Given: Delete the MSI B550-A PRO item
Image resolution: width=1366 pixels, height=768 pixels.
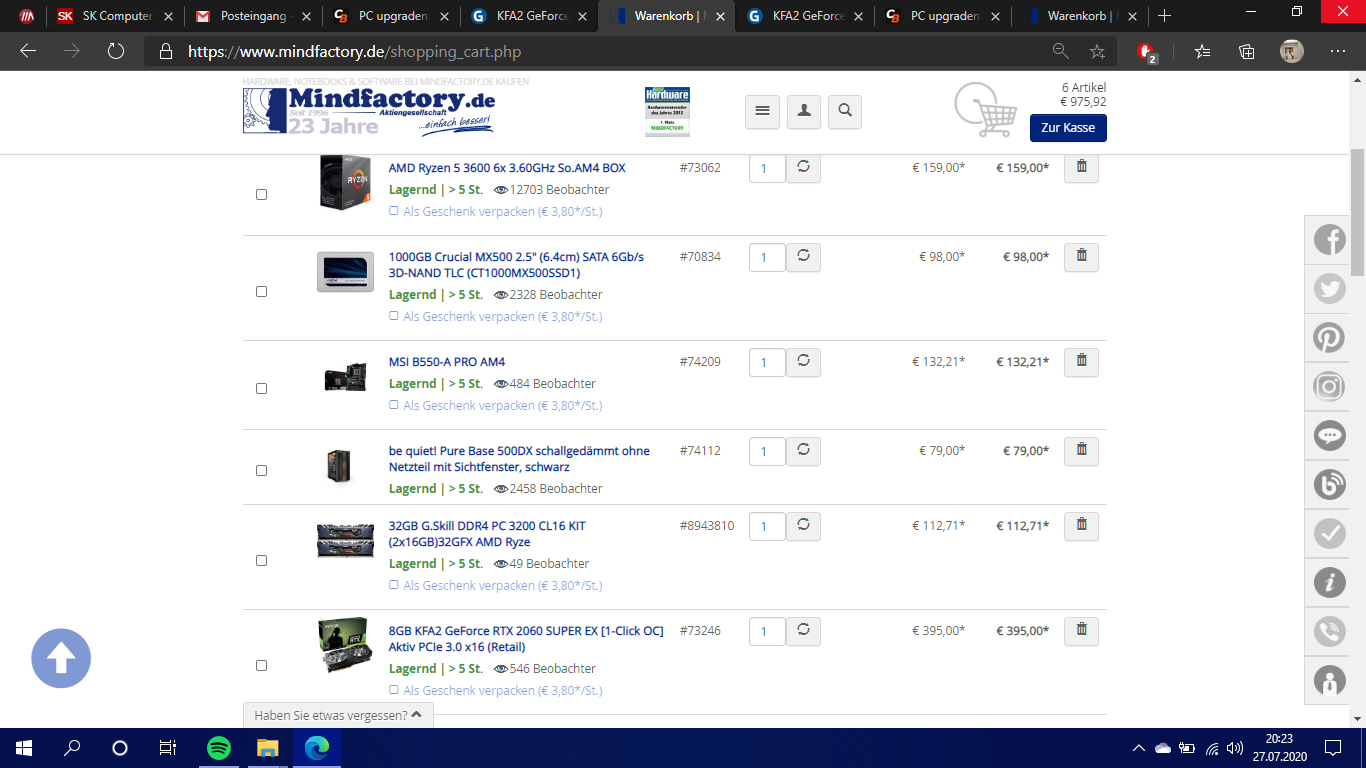Looking at the screenshot, I should (x=1081, y=362).
